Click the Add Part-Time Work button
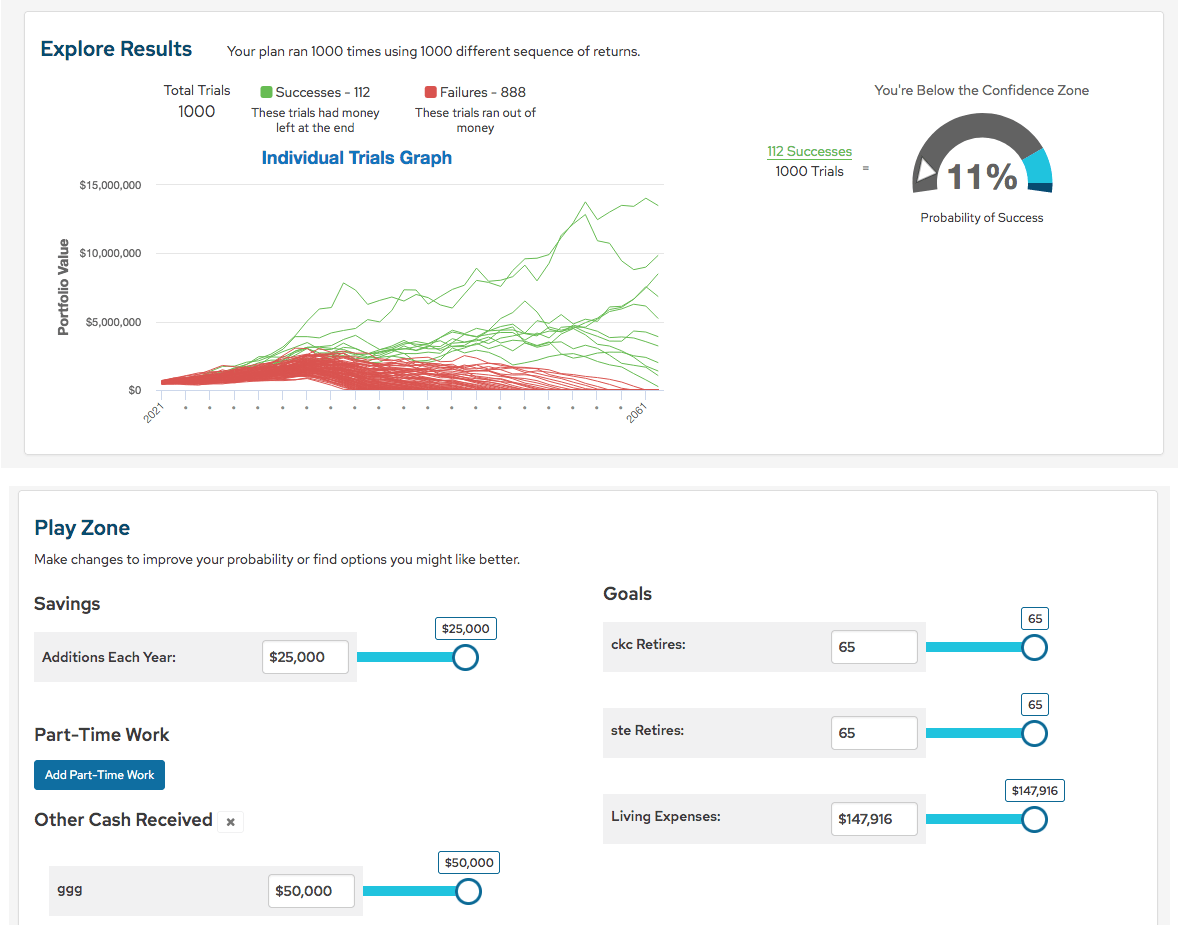The image size is (1178, 925). pyautogui.click(x=99, y=774)
